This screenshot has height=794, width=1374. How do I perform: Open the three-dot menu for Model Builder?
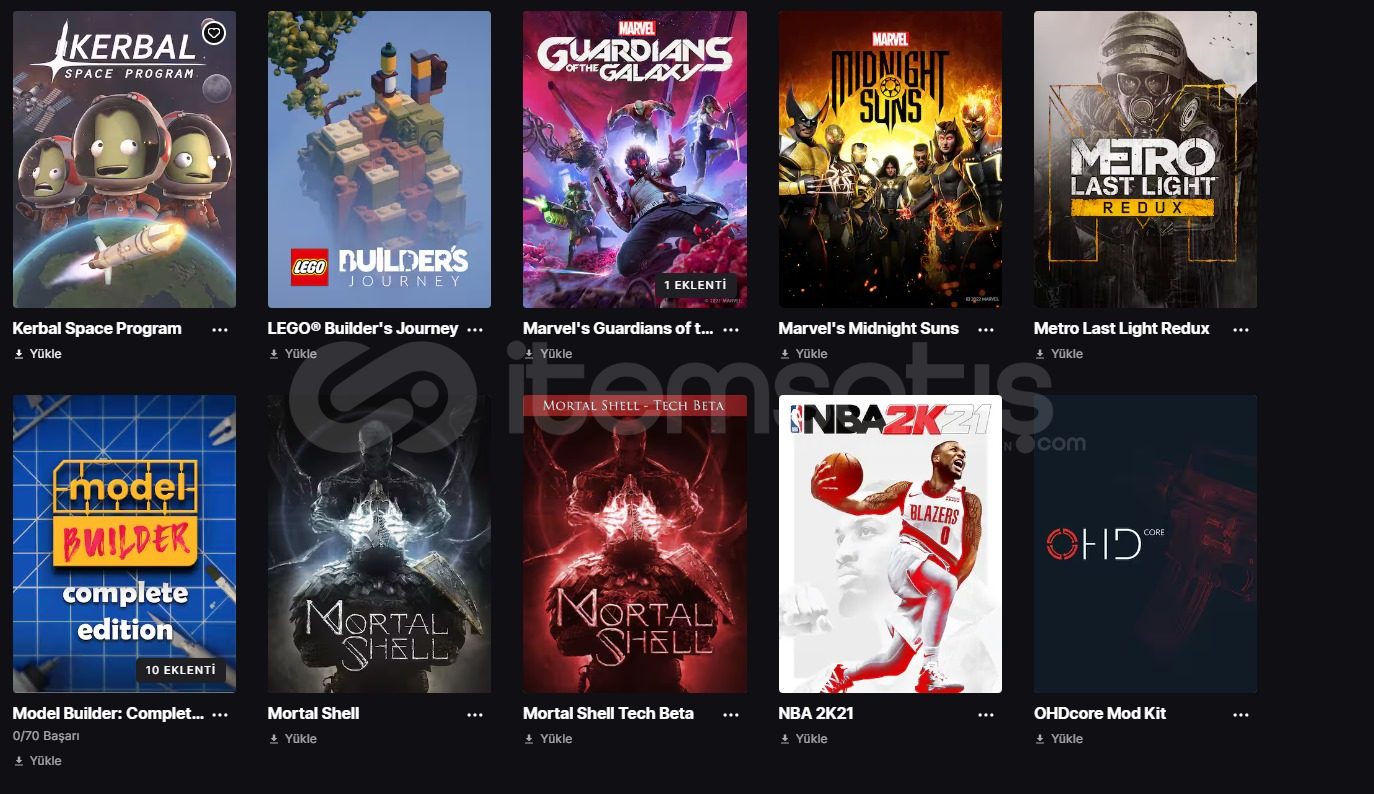click(220, 714)
